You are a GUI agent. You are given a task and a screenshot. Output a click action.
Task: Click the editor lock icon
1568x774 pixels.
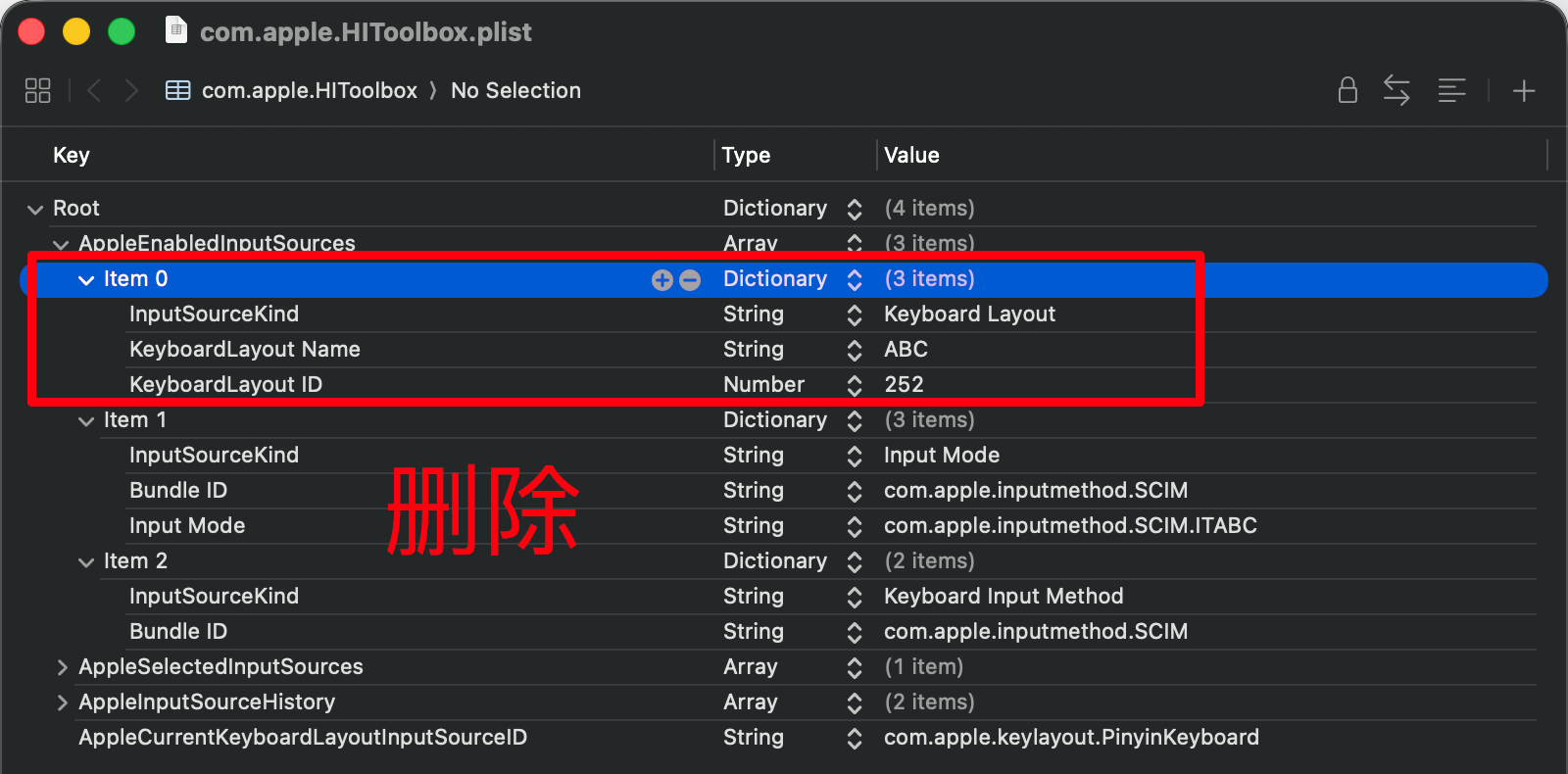point(1347,91)
